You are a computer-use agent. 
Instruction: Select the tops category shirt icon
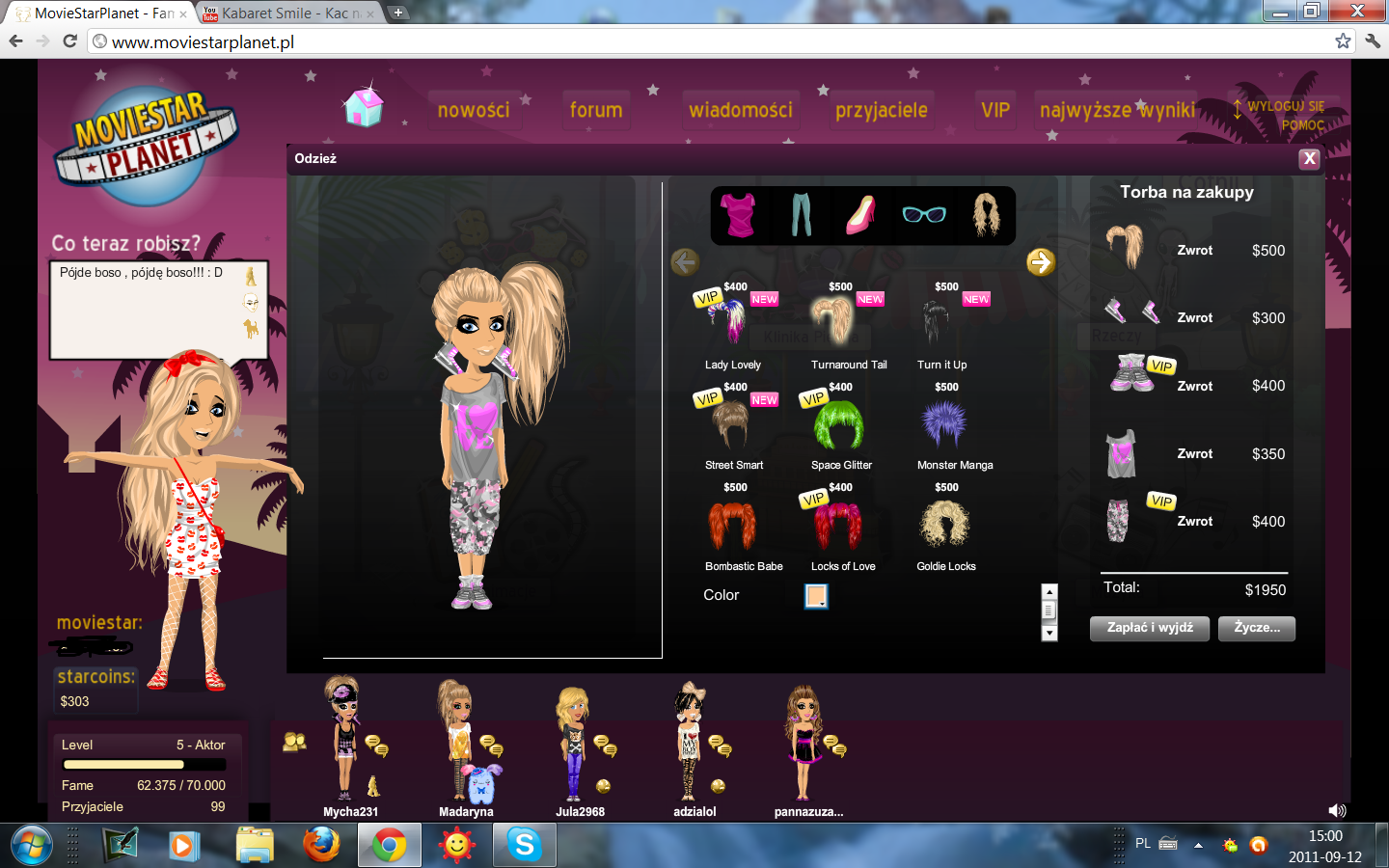[739, 214]
